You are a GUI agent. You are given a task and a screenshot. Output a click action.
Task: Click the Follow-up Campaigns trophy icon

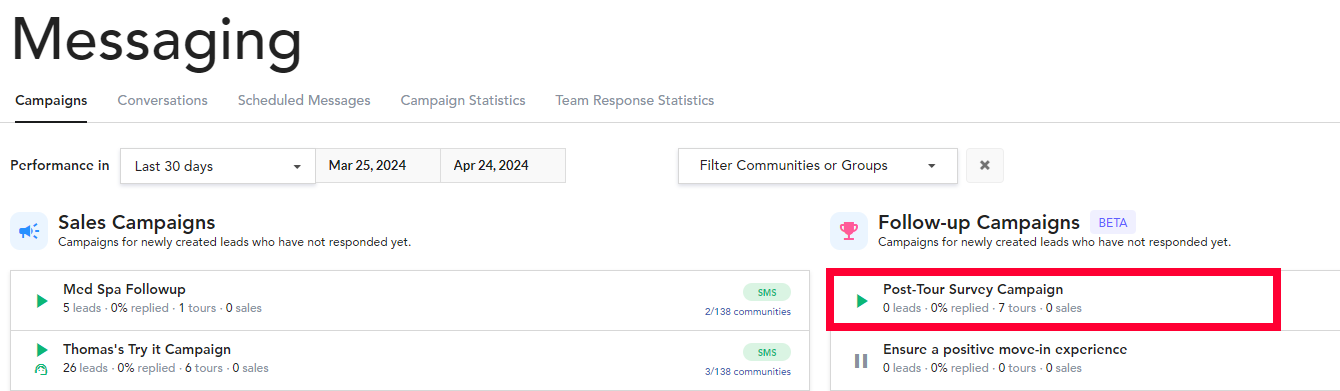click(x=849, y=230)
